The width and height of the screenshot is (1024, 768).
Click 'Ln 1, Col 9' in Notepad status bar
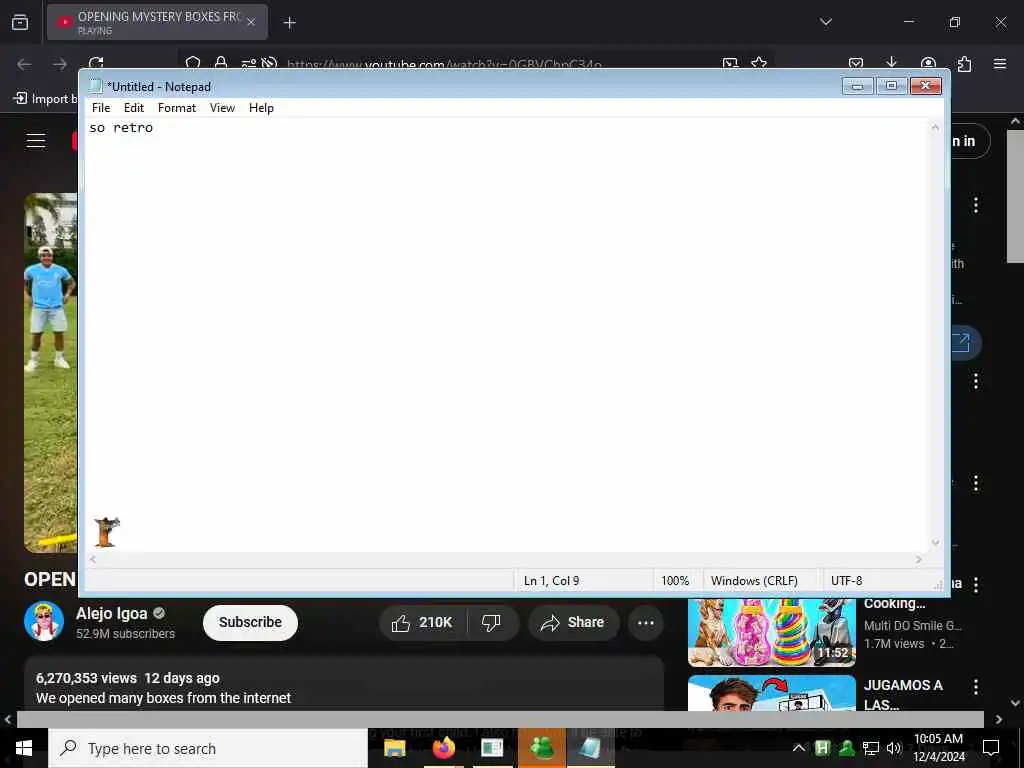pos(551,581)
